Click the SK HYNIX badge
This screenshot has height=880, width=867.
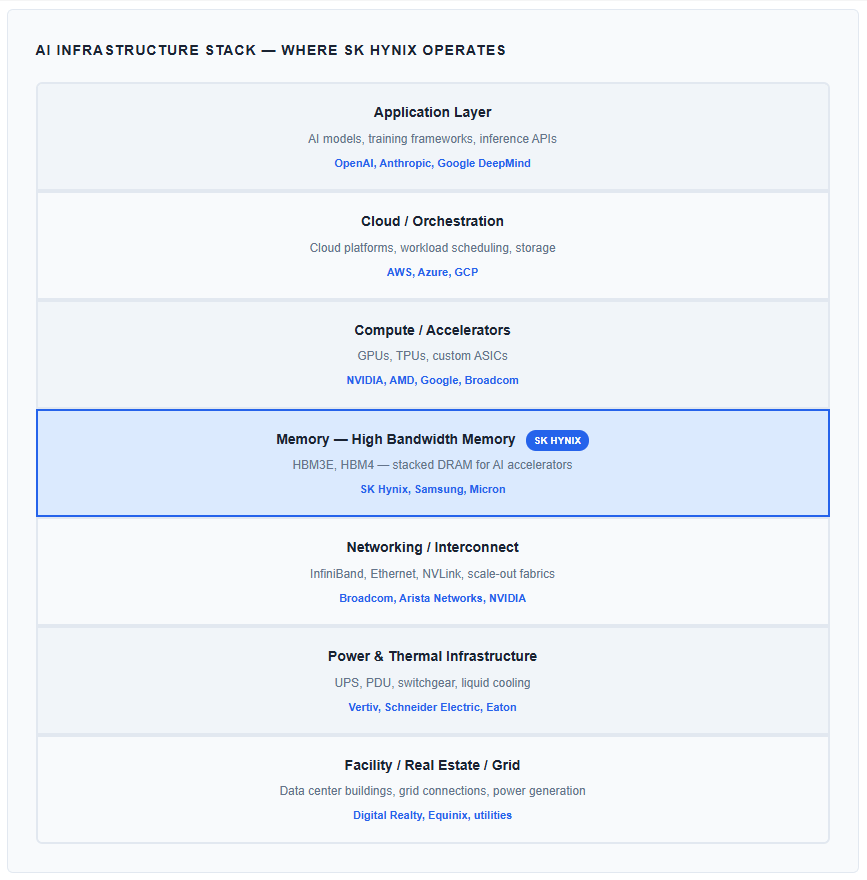pyautogui.click(x=557, y=441)
